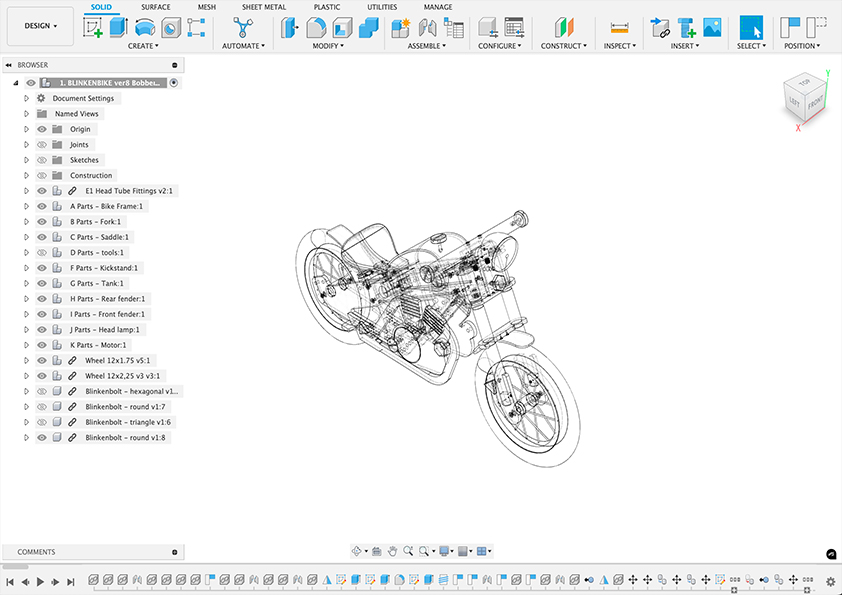
Task: Click the Insert McMaster-Carr Component icon
Action: [x=686, y=27]
